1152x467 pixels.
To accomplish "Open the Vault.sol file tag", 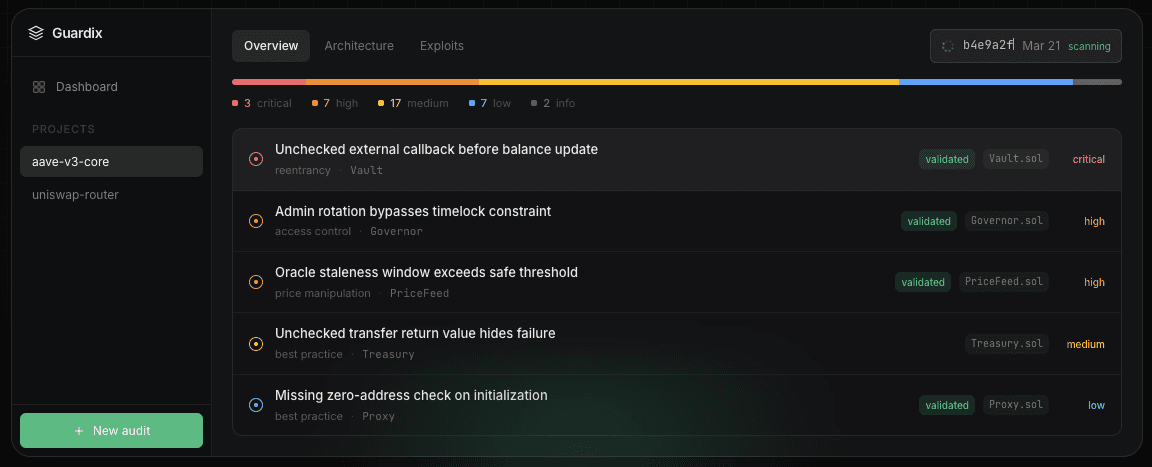I will coord(1016,159).
